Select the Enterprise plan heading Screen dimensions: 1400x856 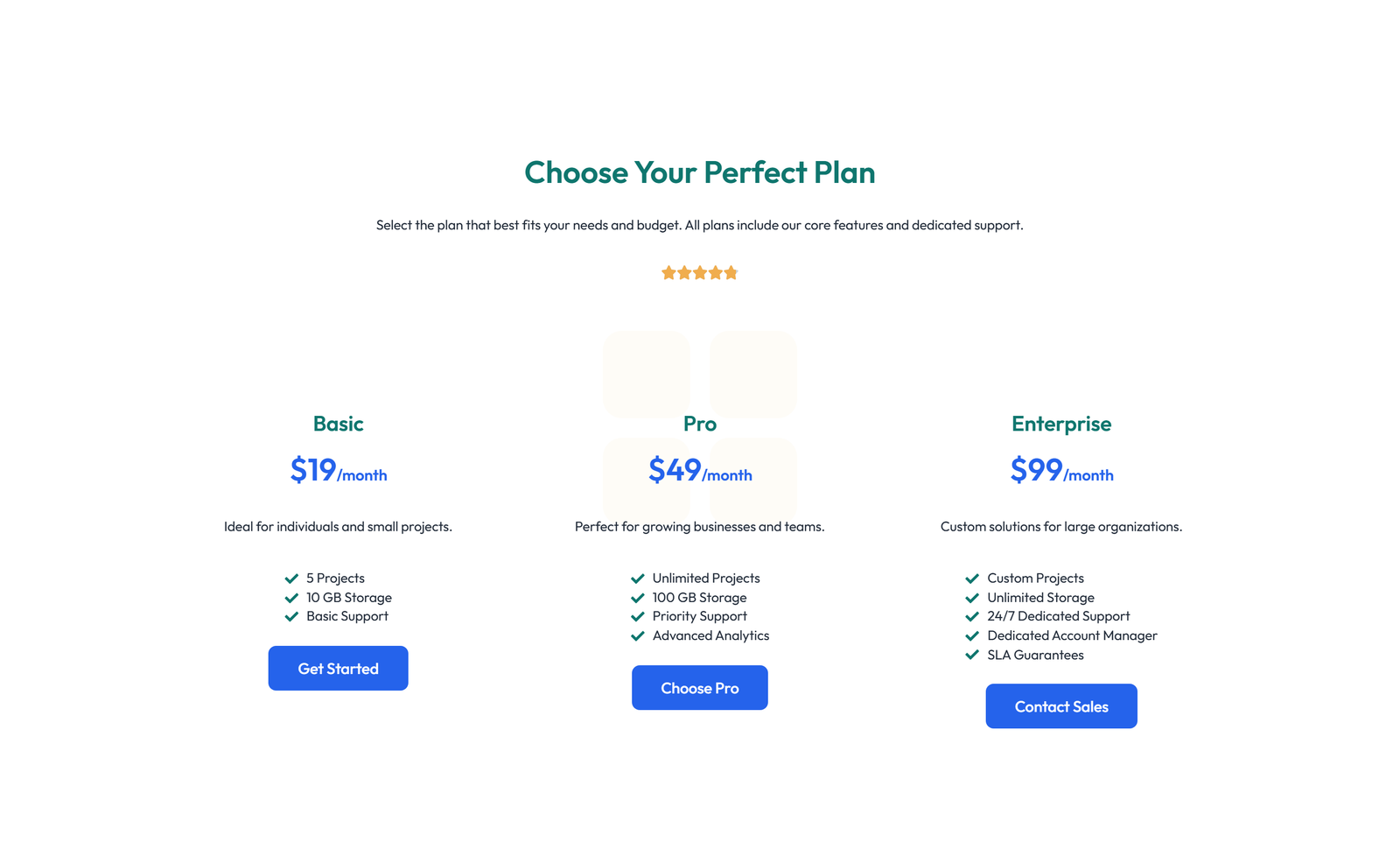[x=1060, y=424]
